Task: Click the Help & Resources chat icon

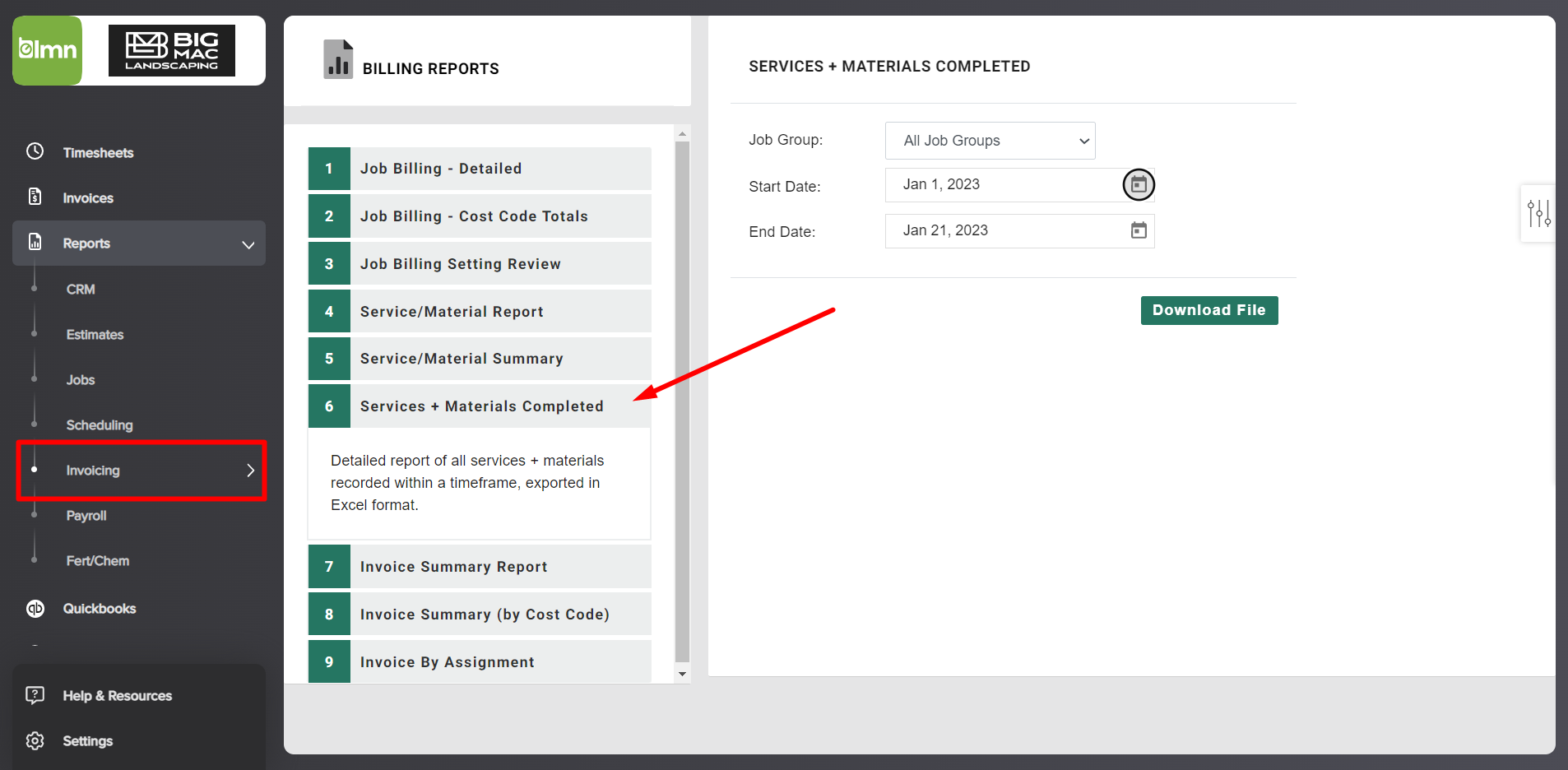Action: click(x=35, y=695)
